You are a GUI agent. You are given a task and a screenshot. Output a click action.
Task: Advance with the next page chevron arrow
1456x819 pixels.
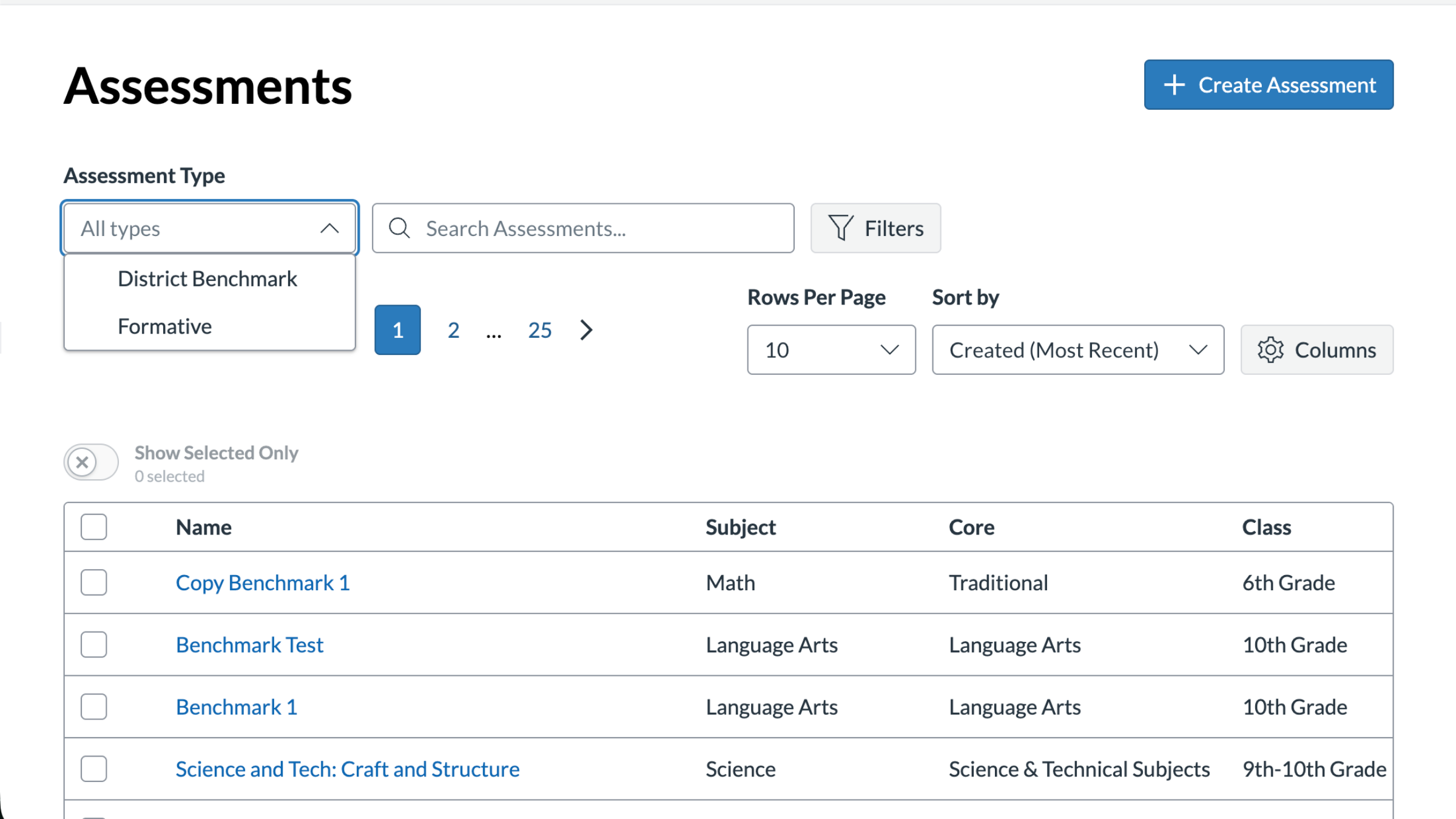(x=586, y=330)
